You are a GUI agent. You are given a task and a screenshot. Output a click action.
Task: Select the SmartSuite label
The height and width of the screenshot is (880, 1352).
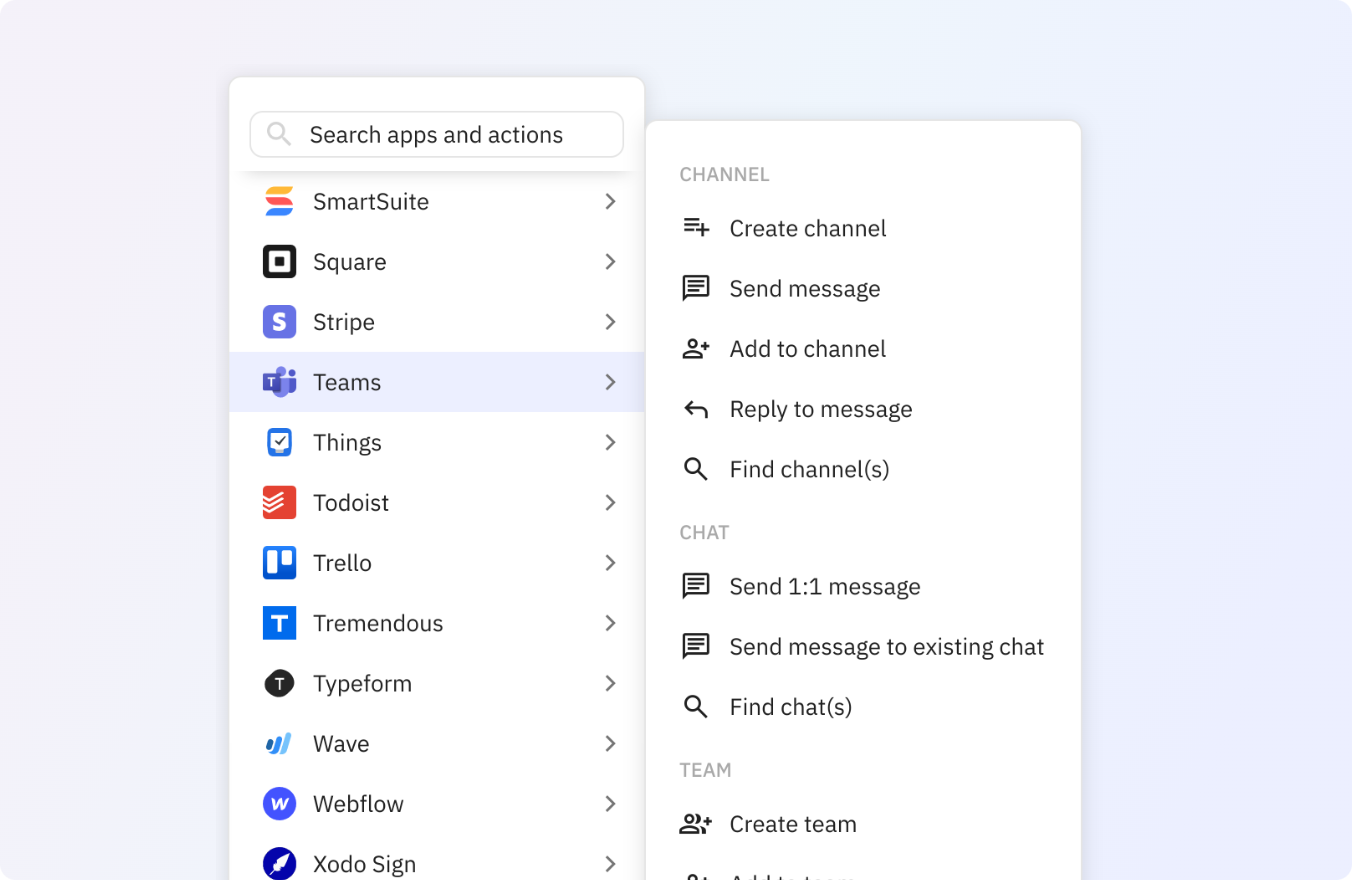tap(371, 201)
